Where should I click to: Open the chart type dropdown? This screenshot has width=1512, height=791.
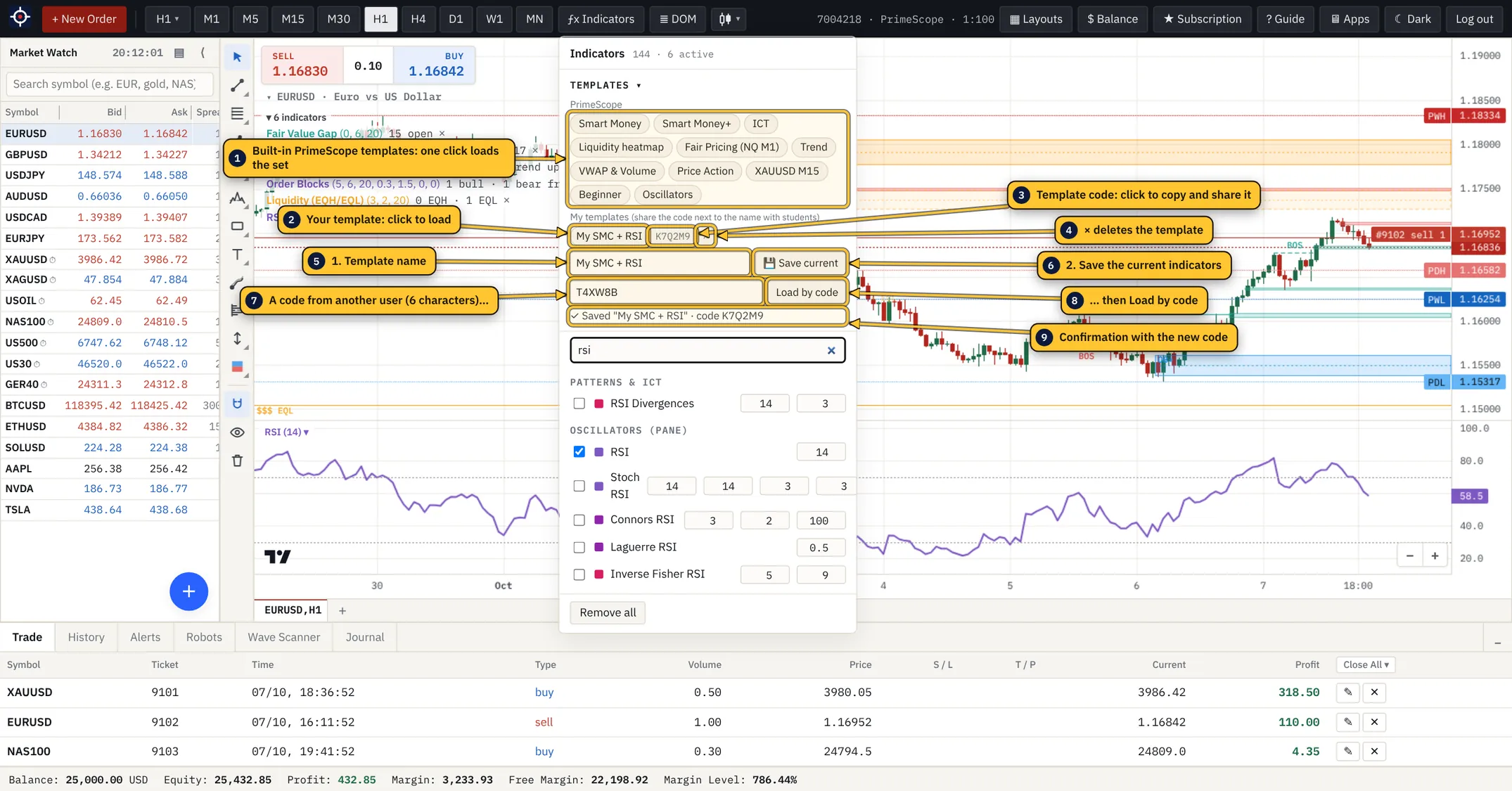729,19
